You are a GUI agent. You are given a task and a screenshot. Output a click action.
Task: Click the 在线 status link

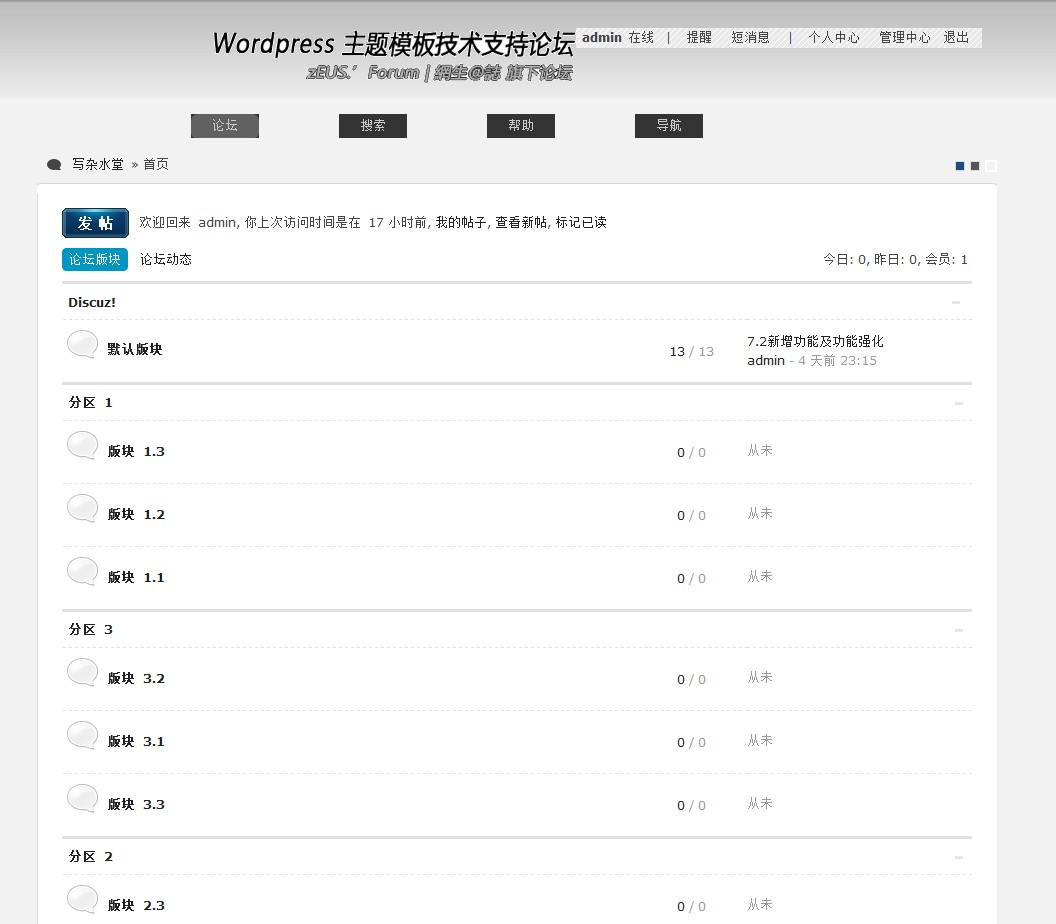coord(641,38)
